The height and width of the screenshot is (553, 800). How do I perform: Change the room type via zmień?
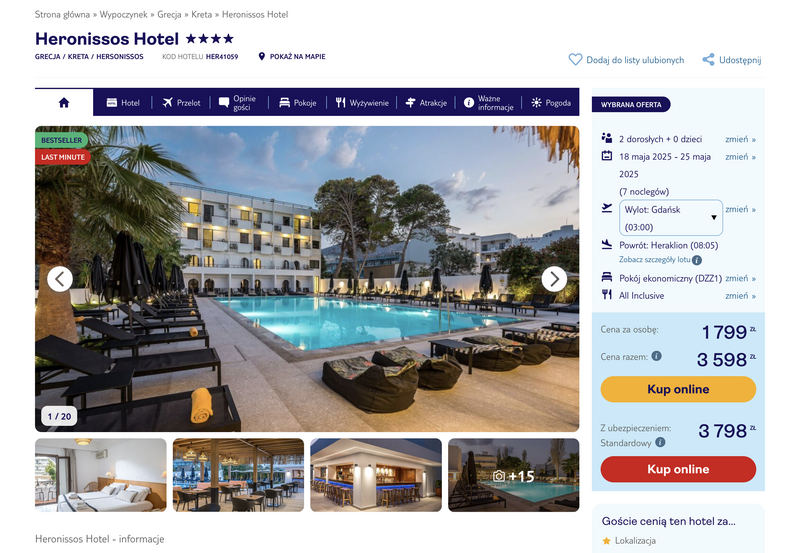740,278
